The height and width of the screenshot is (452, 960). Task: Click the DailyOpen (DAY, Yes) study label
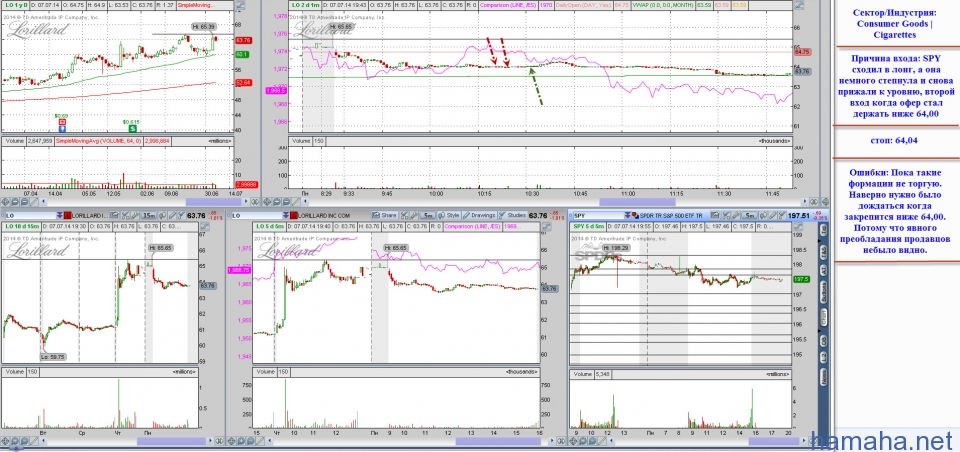coord(582,5)
